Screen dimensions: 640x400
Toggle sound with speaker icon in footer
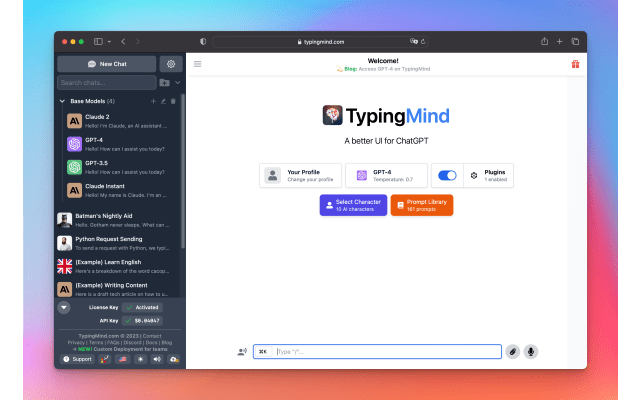[157, 359]
